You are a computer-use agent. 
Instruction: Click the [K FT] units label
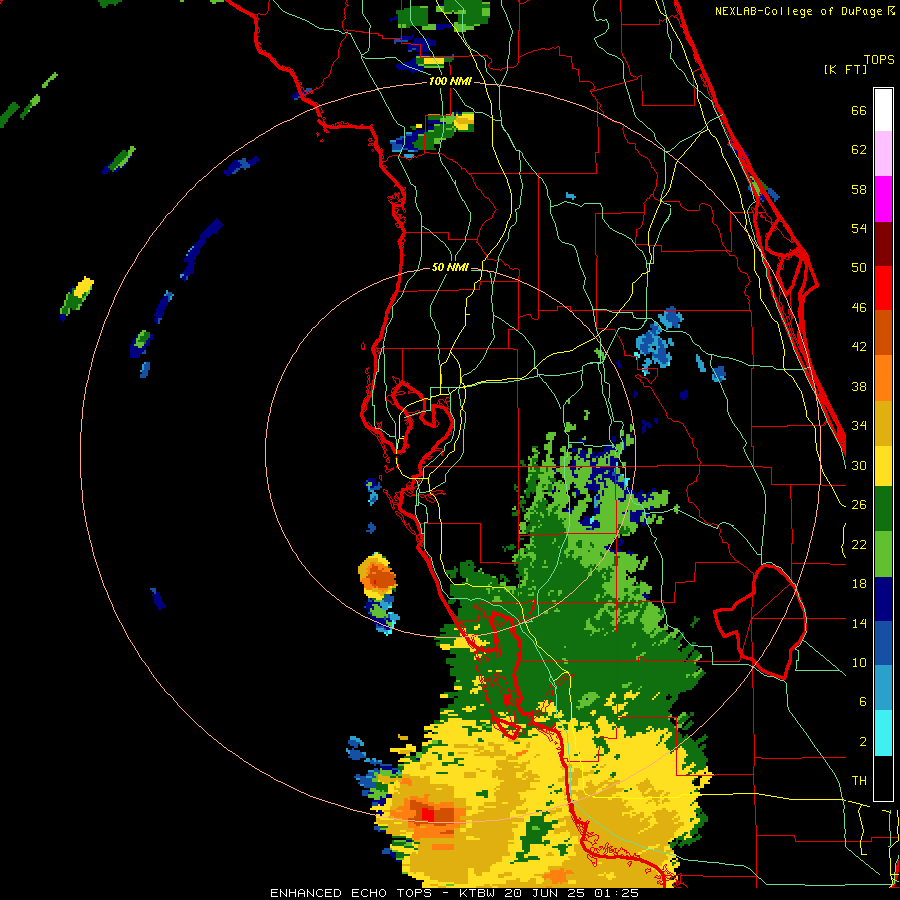845,70
